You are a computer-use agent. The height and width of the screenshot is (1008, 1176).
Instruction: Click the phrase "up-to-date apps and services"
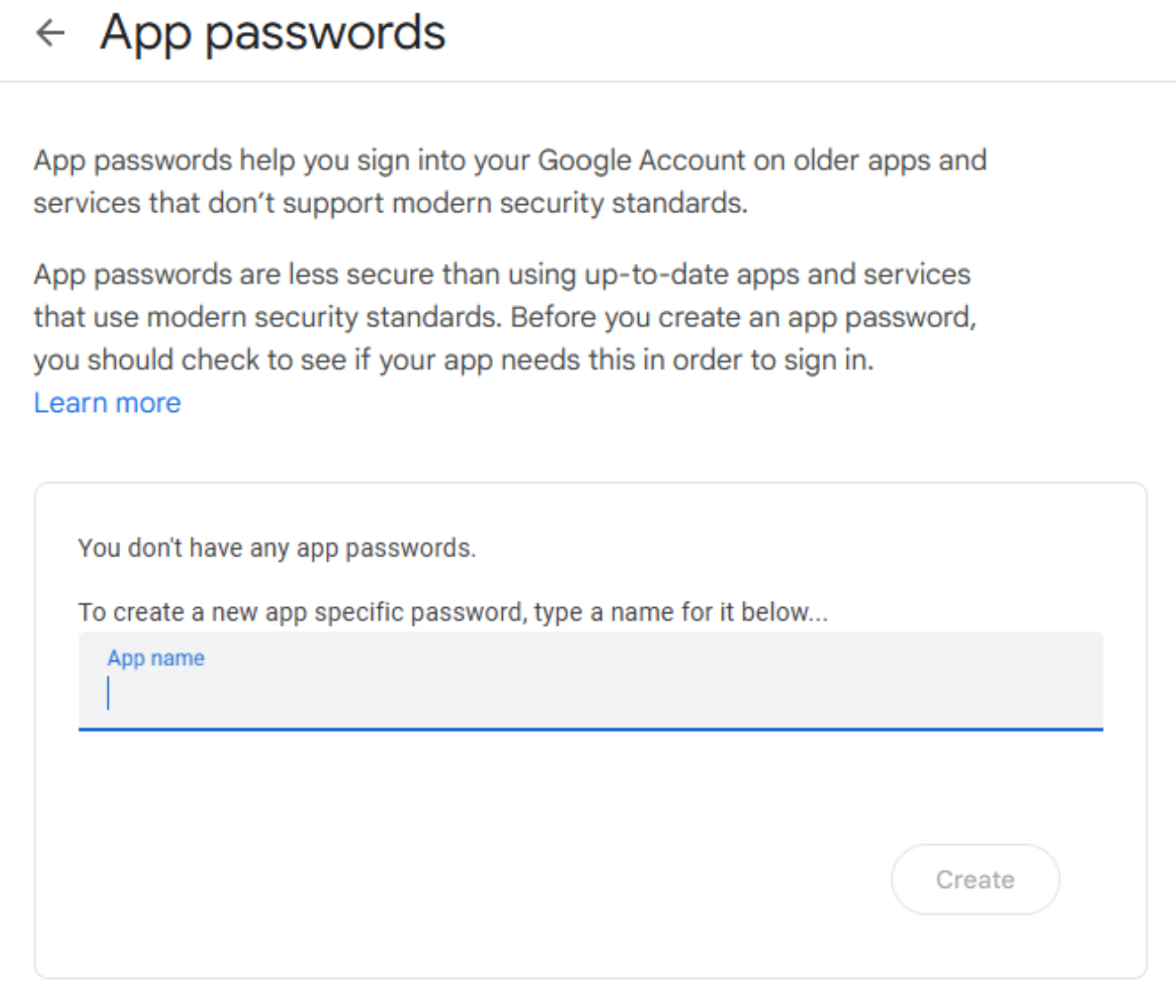[777, 275]
